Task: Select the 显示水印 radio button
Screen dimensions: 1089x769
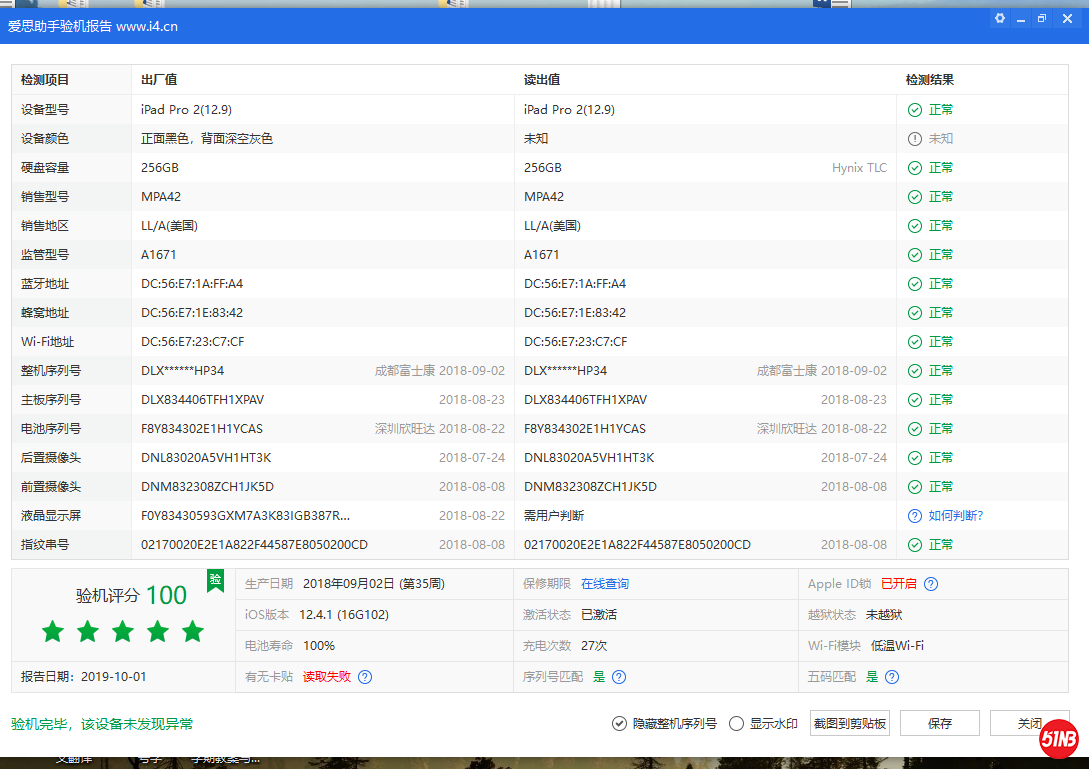Action: tap(735, 723)
